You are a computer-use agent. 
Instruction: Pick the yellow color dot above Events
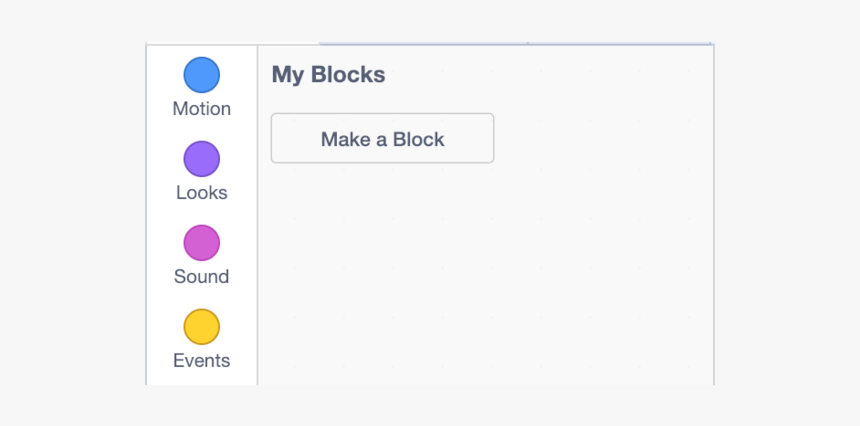tap(201, 327)
